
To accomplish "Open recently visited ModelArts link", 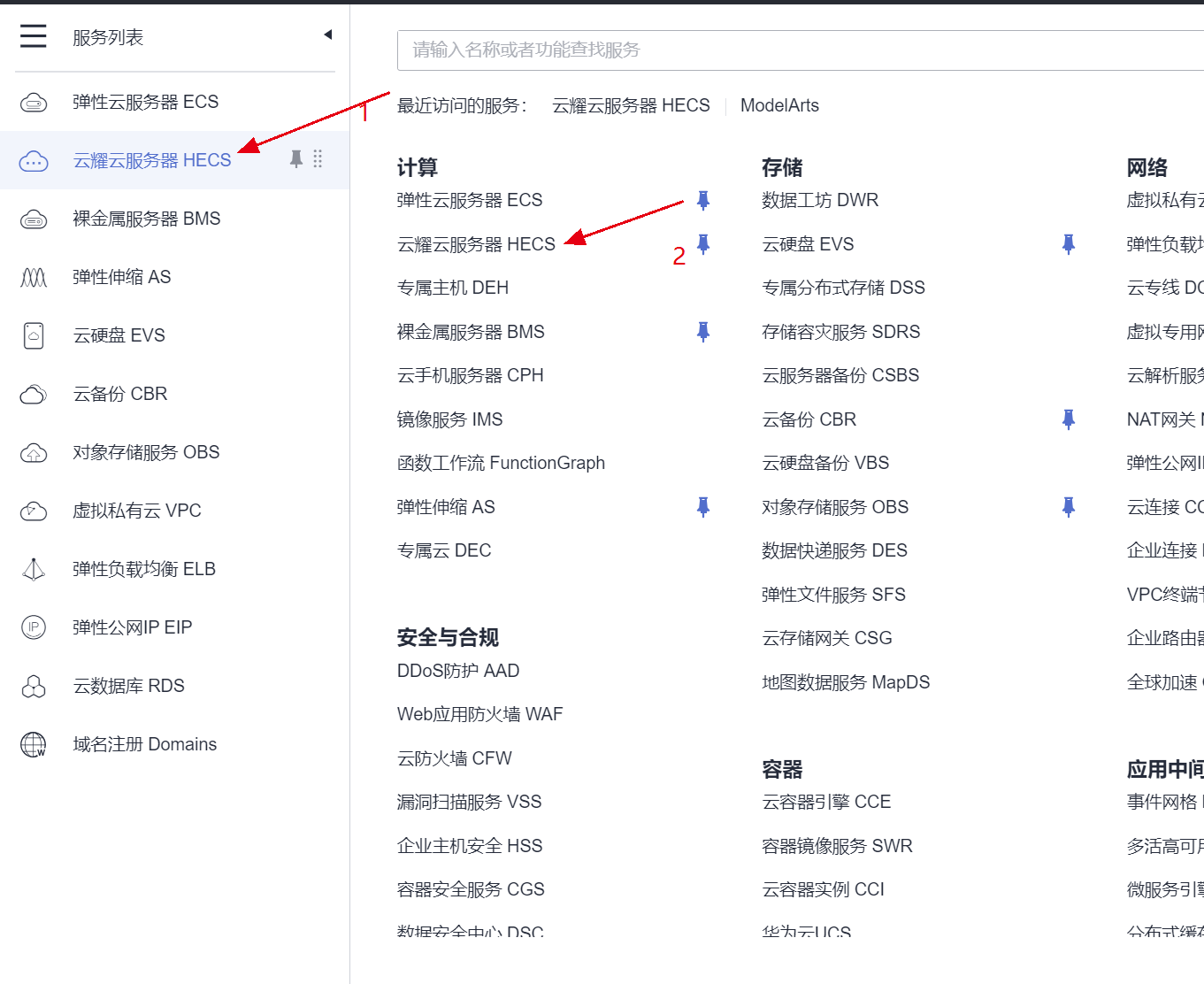I will (x=779, y=105).
